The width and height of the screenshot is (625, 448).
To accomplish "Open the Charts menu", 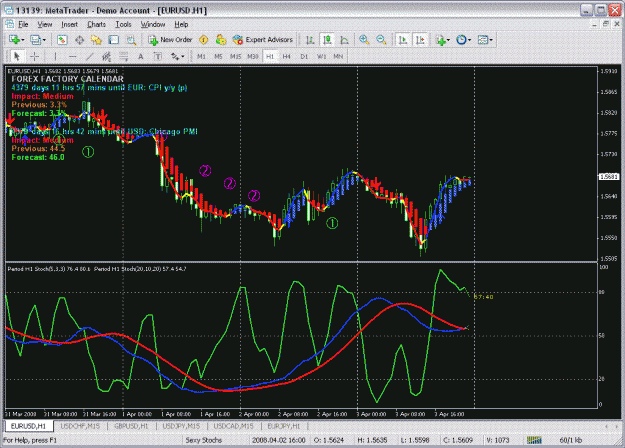I will tap(96, 24).
